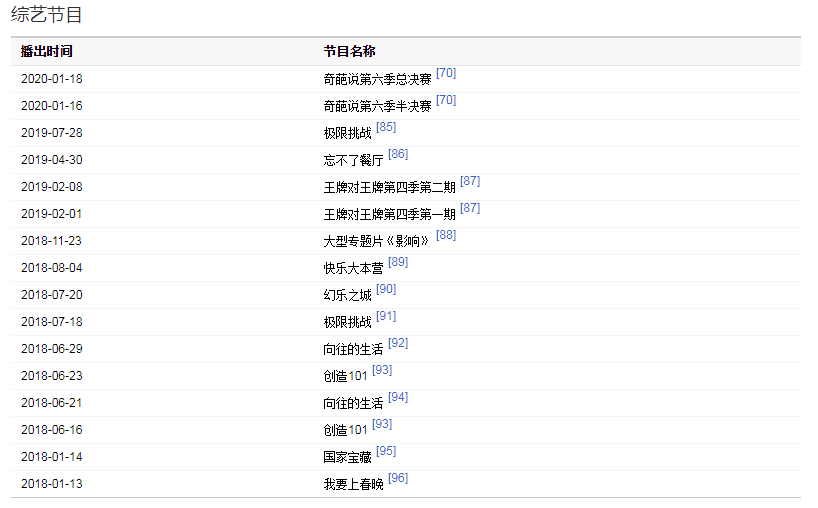The height and width of the screenshot is (508, 818).
Task: Open reference [90] next to 幻乐之城
Action: pos(386,289)
